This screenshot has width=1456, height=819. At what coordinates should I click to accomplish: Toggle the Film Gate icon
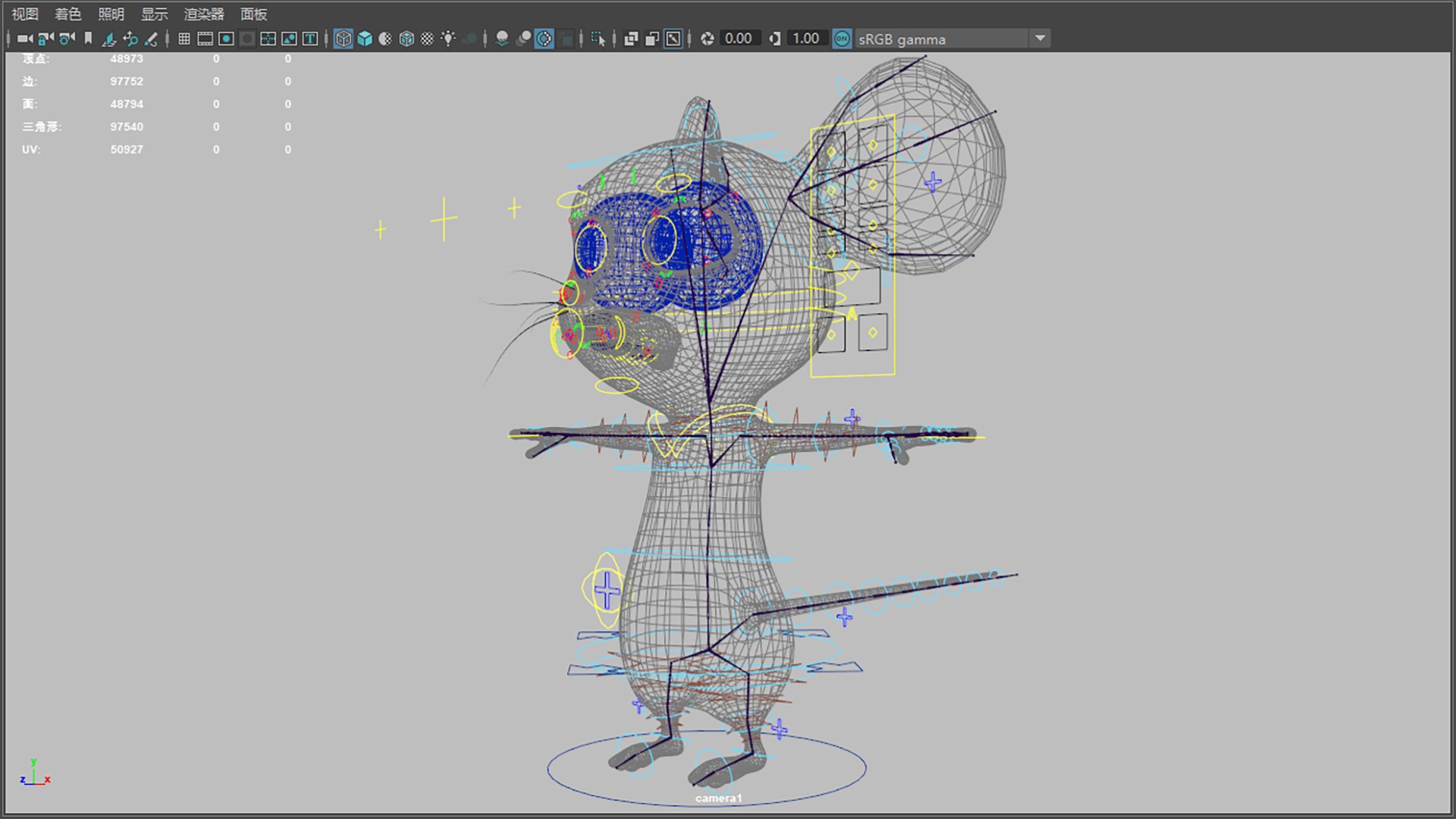click(x=205, y=39)
